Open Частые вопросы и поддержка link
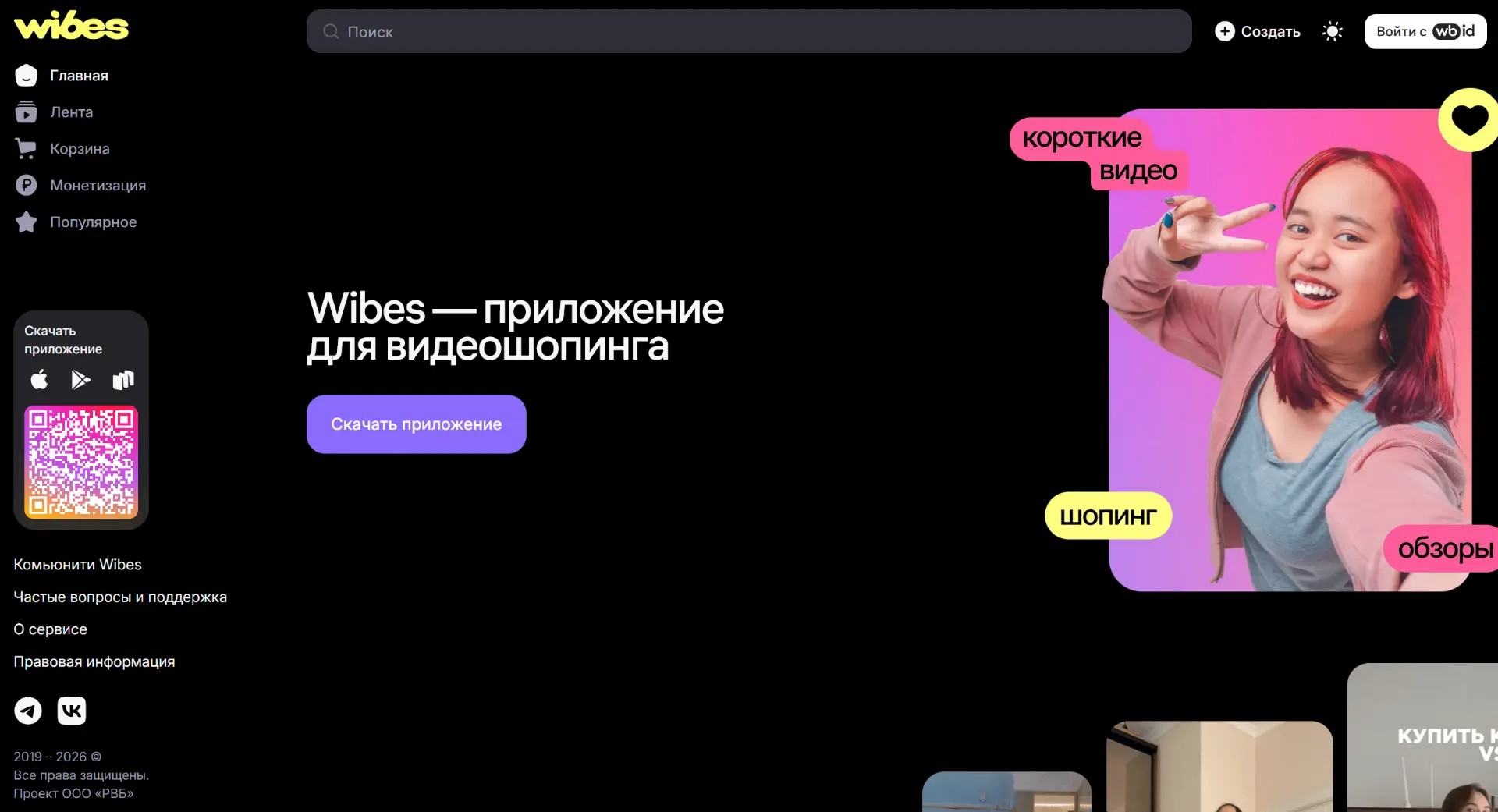Viewport: 1498px width, 812px height. coord(120,597)
